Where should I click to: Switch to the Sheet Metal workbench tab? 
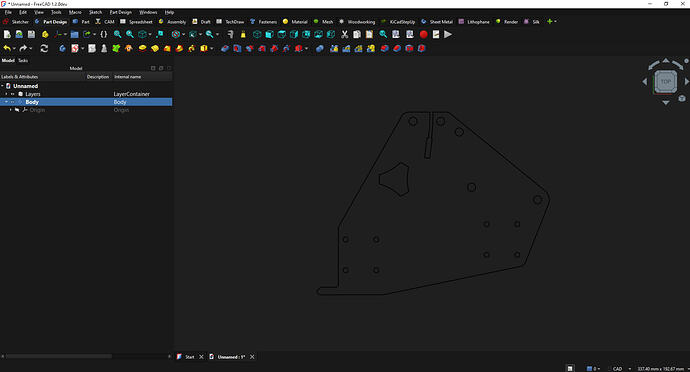[x=437, y=22]
